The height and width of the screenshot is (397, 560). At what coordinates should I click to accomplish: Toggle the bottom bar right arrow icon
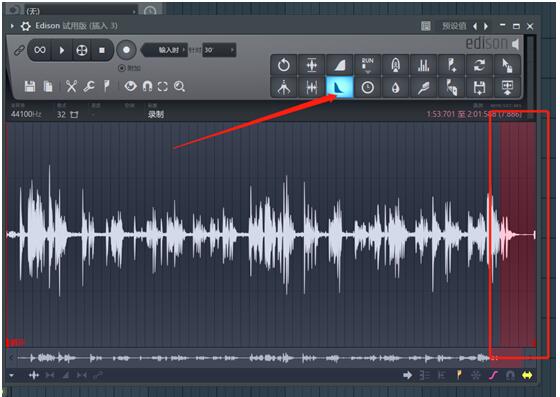click(407, 375)
